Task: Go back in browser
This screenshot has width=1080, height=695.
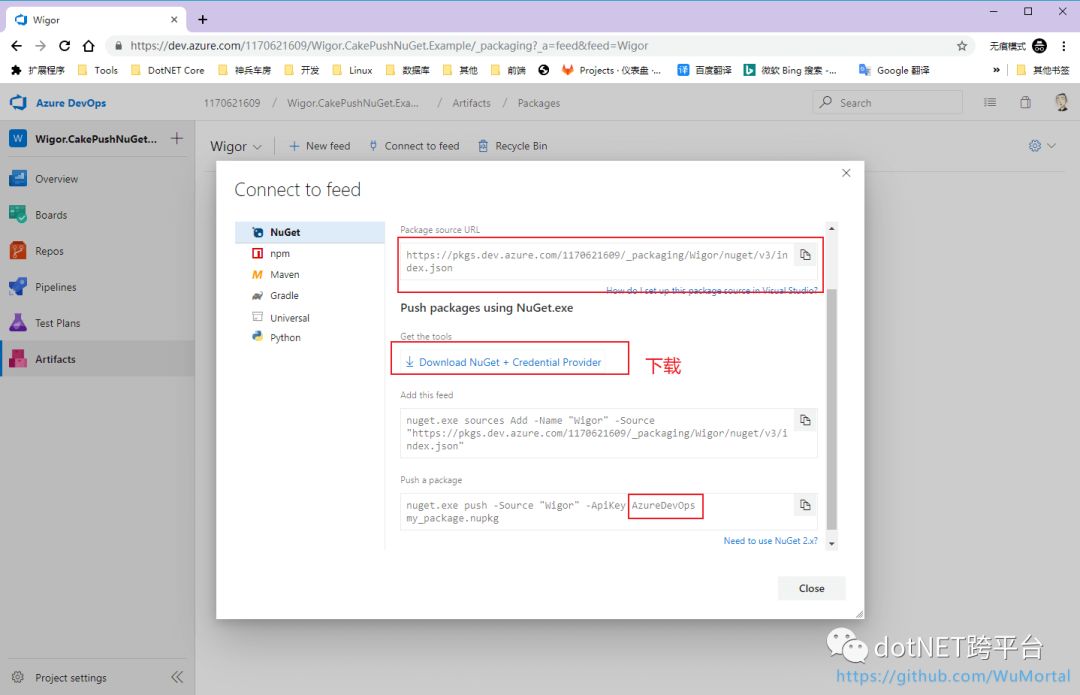Action: (x=17, y=45)
